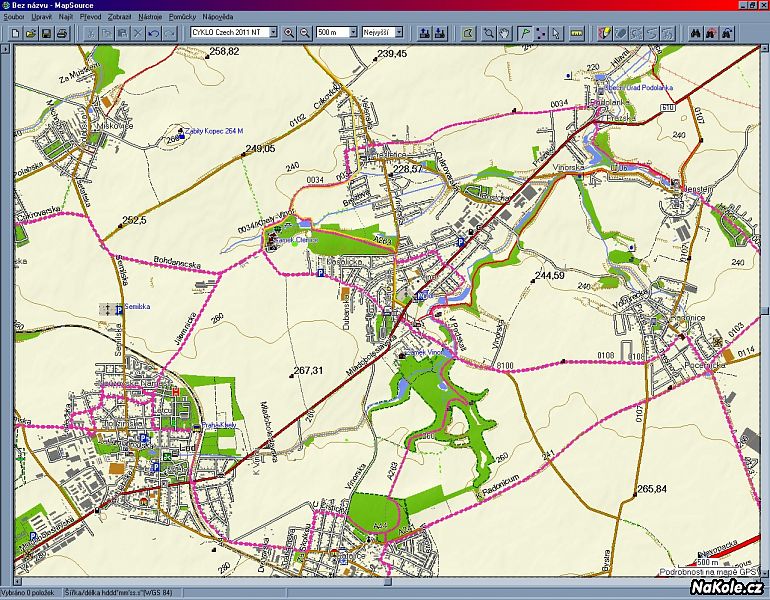
Task: Send data to the device with the upload icon
Action: (425, 33)
